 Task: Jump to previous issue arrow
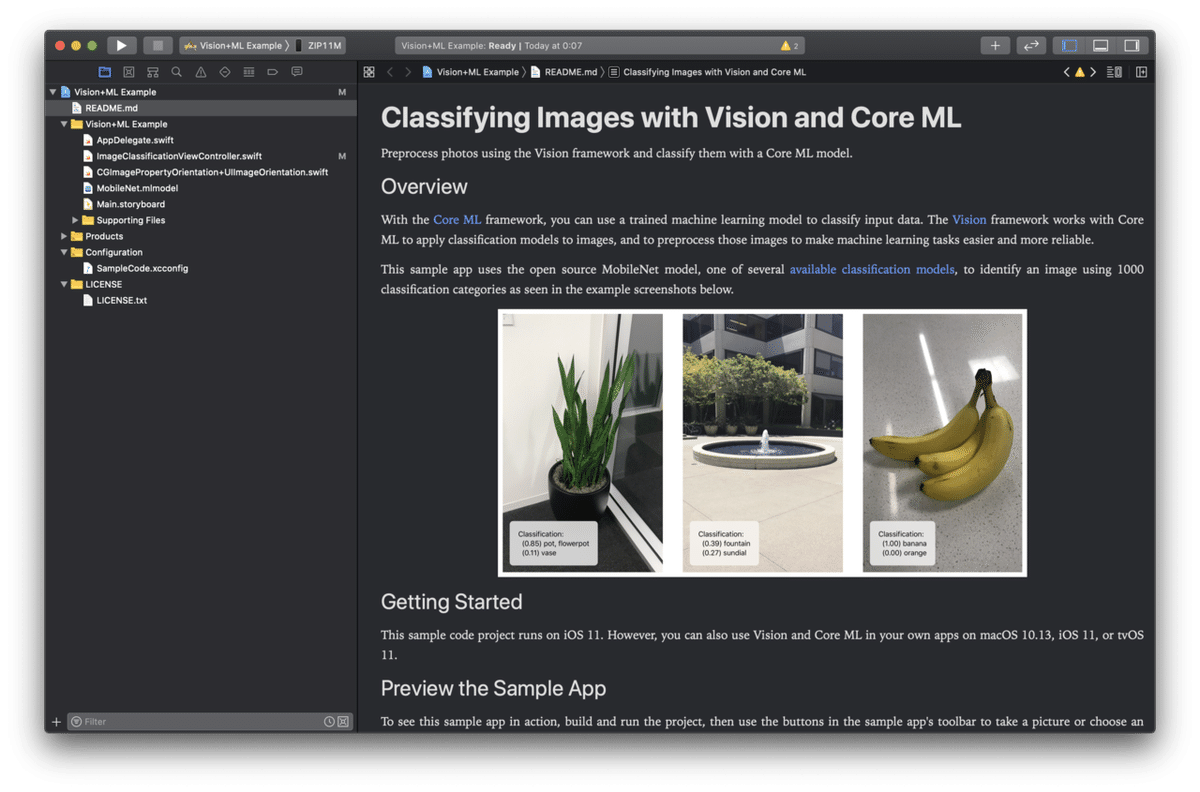(1066, 72)
